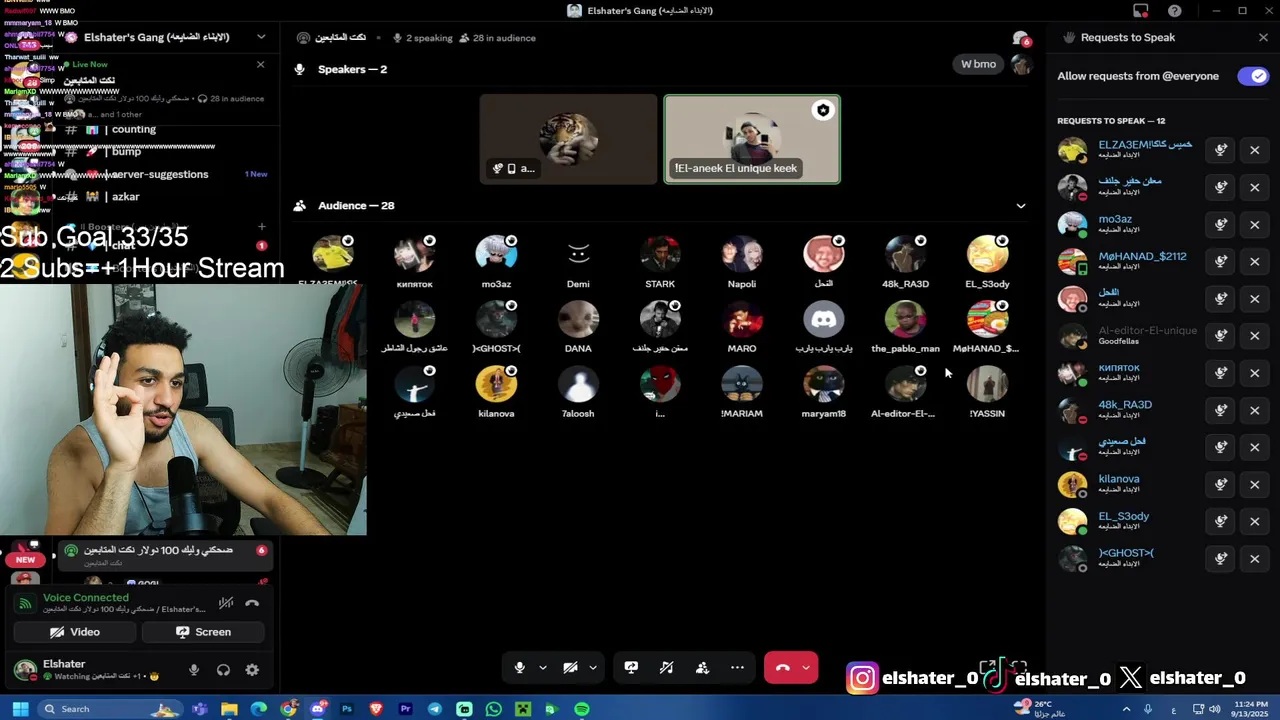Toggle Allow requests from @everyone switch
This screenshot has height=720, width=1280.
1253,76
